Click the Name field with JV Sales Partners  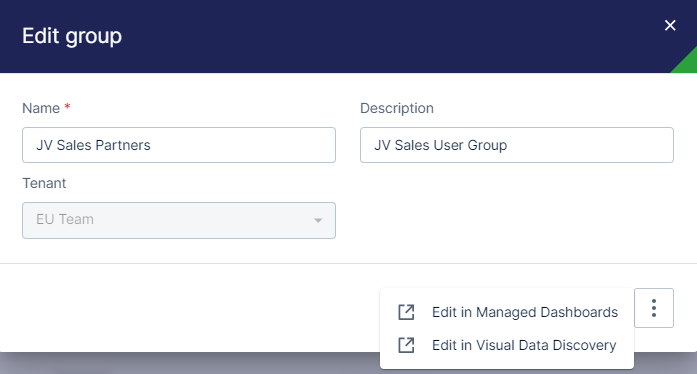pos(179,145)
